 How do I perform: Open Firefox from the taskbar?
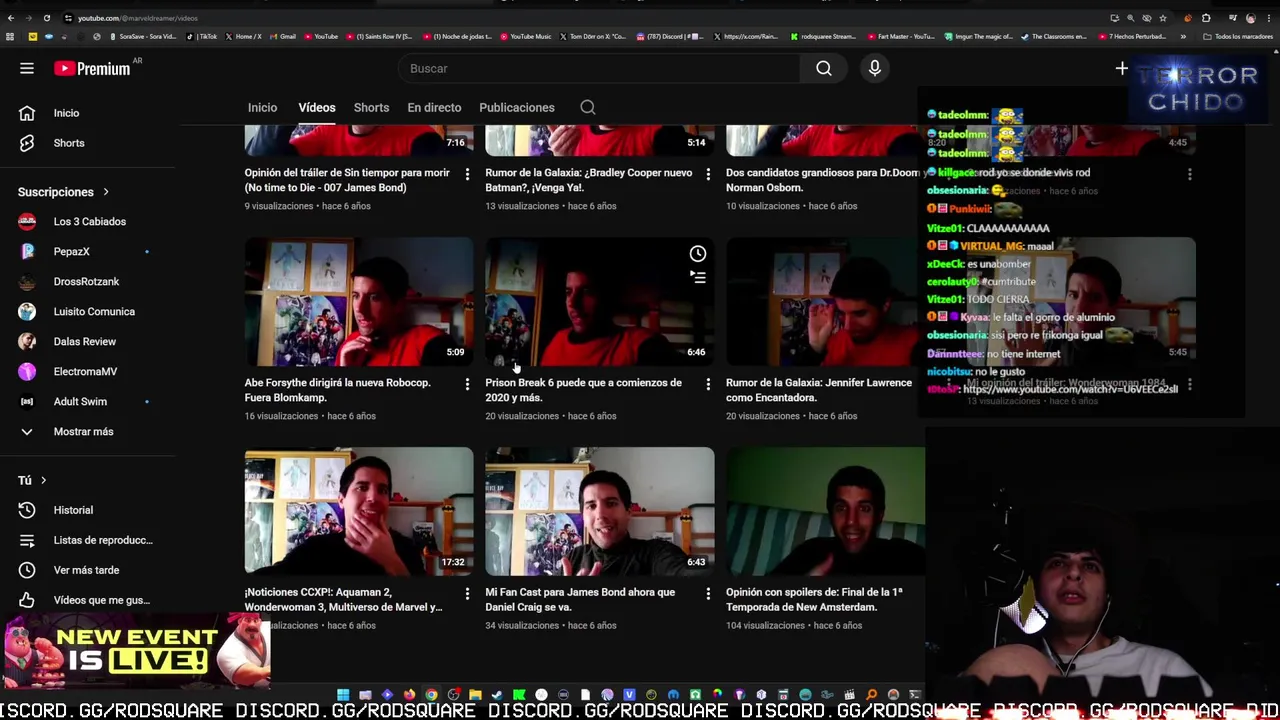click(409, 695)
